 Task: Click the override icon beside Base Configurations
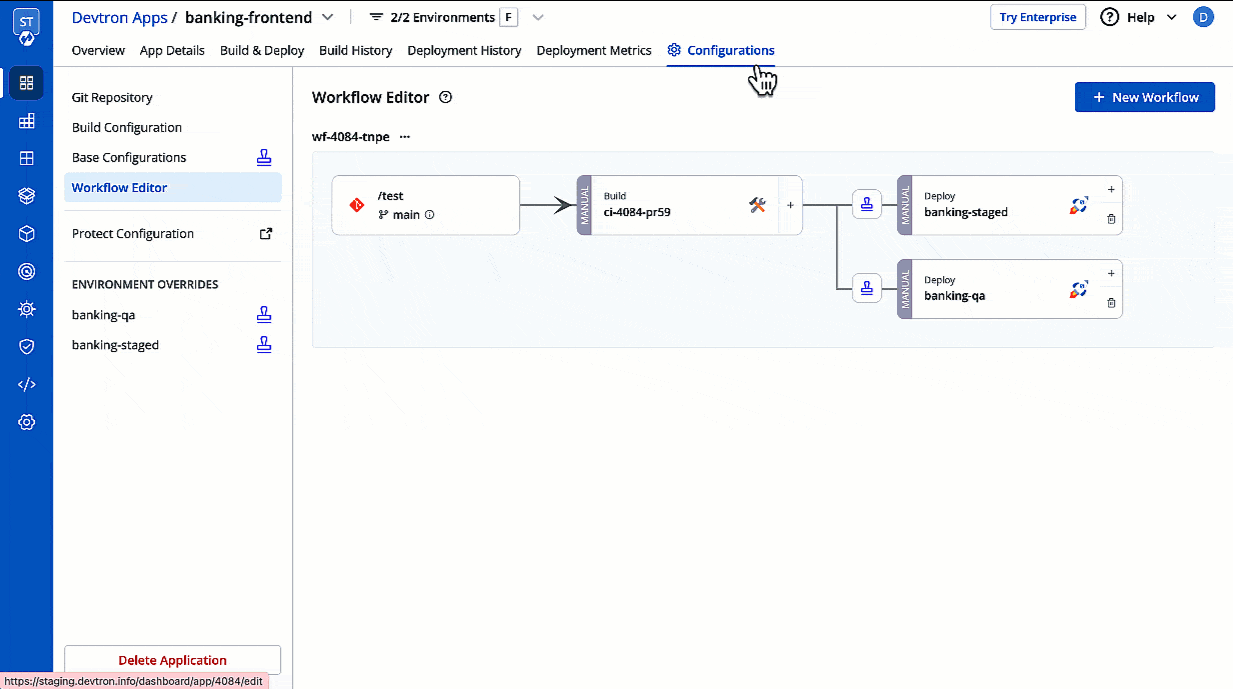point(263,157)
